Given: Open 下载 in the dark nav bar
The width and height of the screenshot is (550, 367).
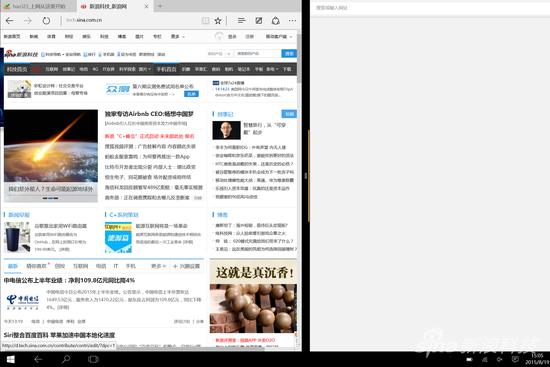Looking at the screenshot, I should point(287,69).
